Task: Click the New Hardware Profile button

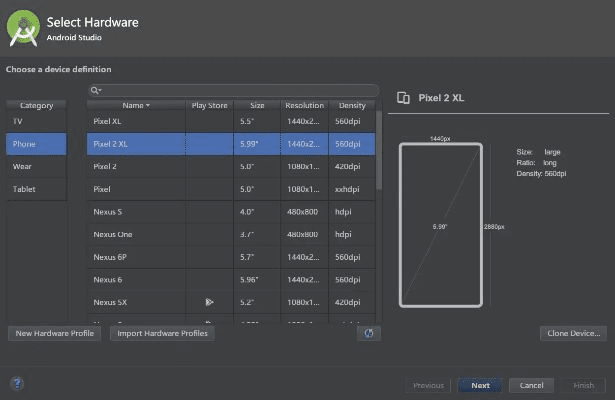Action: 54,333
